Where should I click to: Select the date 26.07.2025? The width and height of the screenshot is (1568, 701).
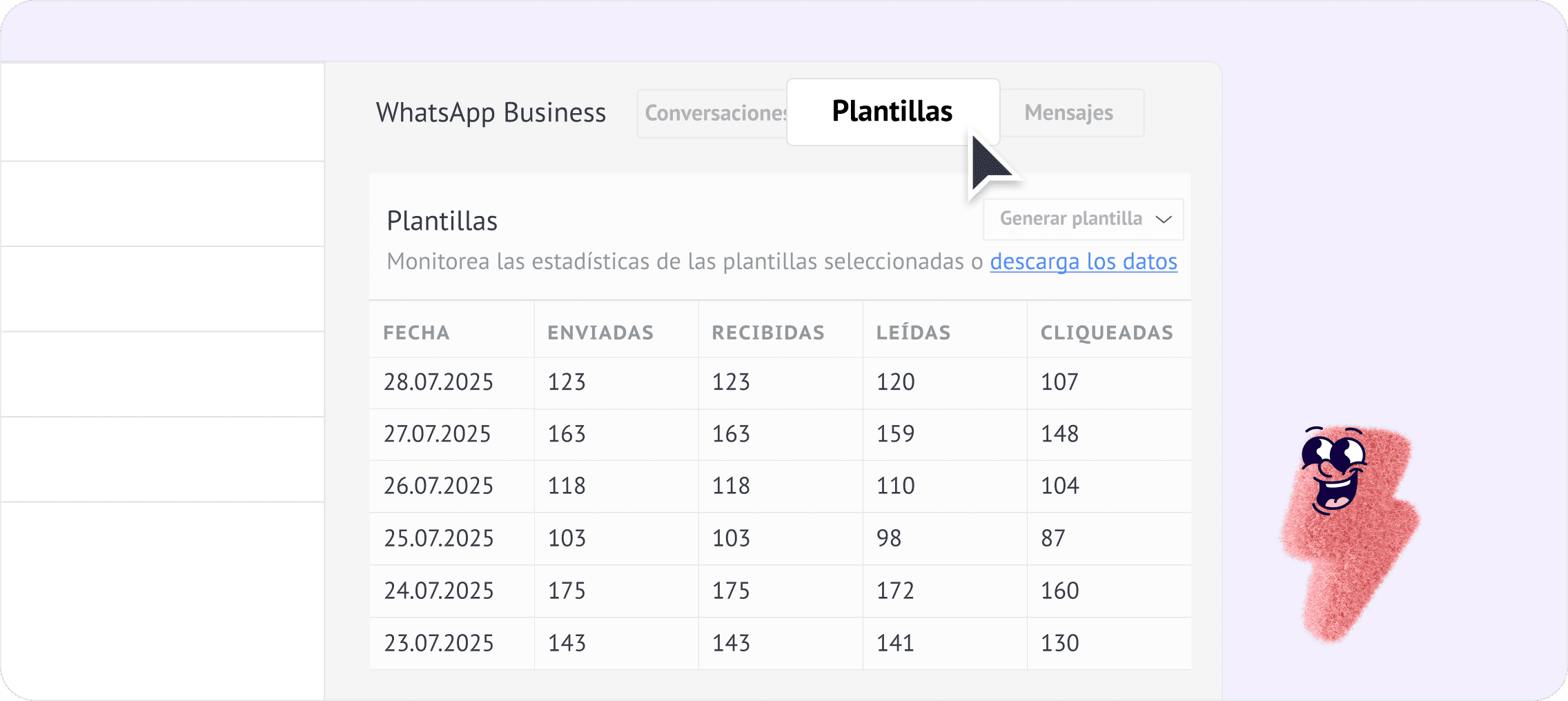[438, 486]
